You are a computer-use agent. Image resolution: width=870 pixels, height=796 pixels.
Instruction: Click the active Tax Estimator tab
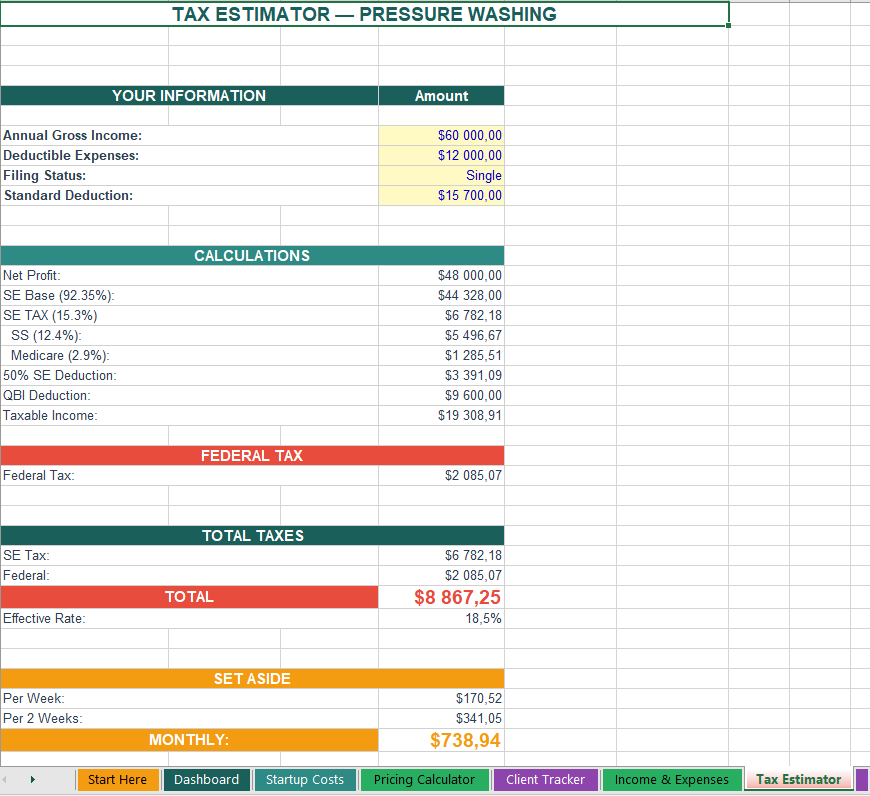(798, 779)
